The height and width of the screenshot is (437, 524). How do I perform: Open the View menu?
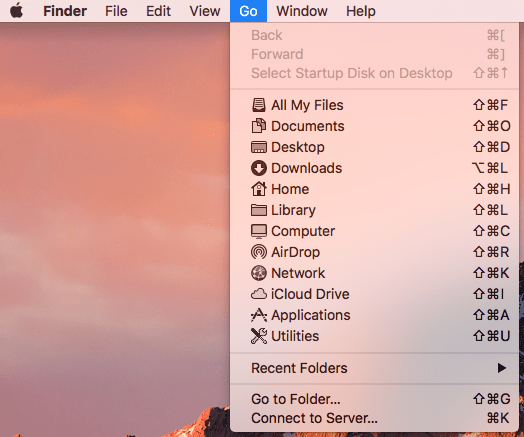tap(205, 11)
